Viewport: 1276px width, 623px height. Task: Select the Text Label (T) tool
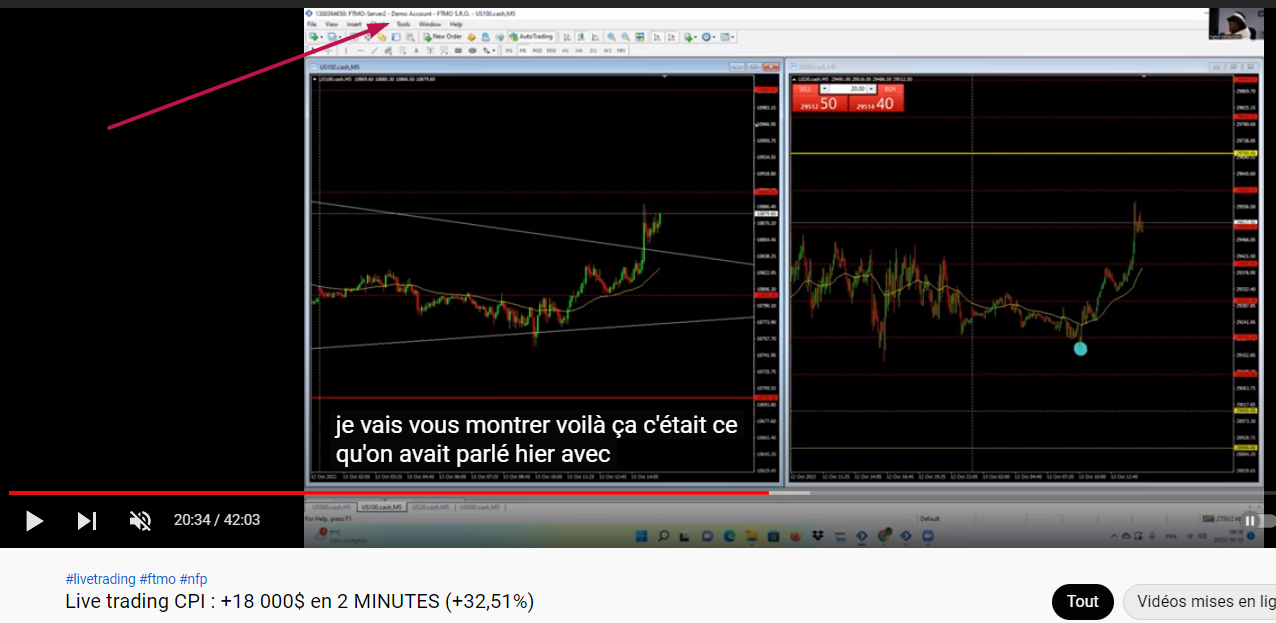click(430, 50)
